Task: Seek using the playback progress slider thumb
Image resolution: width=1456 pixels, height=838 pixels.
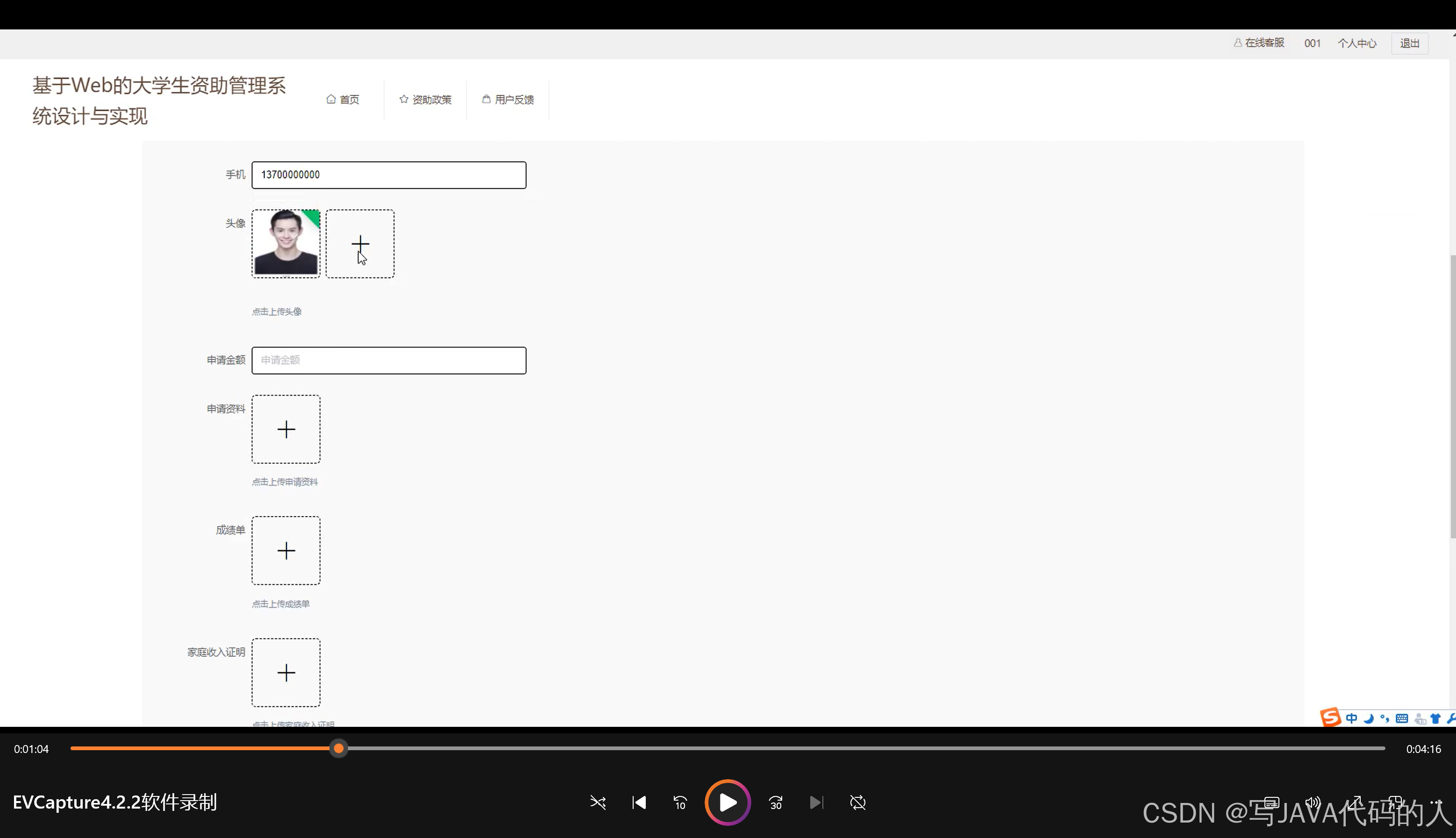Action: (339, 748)
